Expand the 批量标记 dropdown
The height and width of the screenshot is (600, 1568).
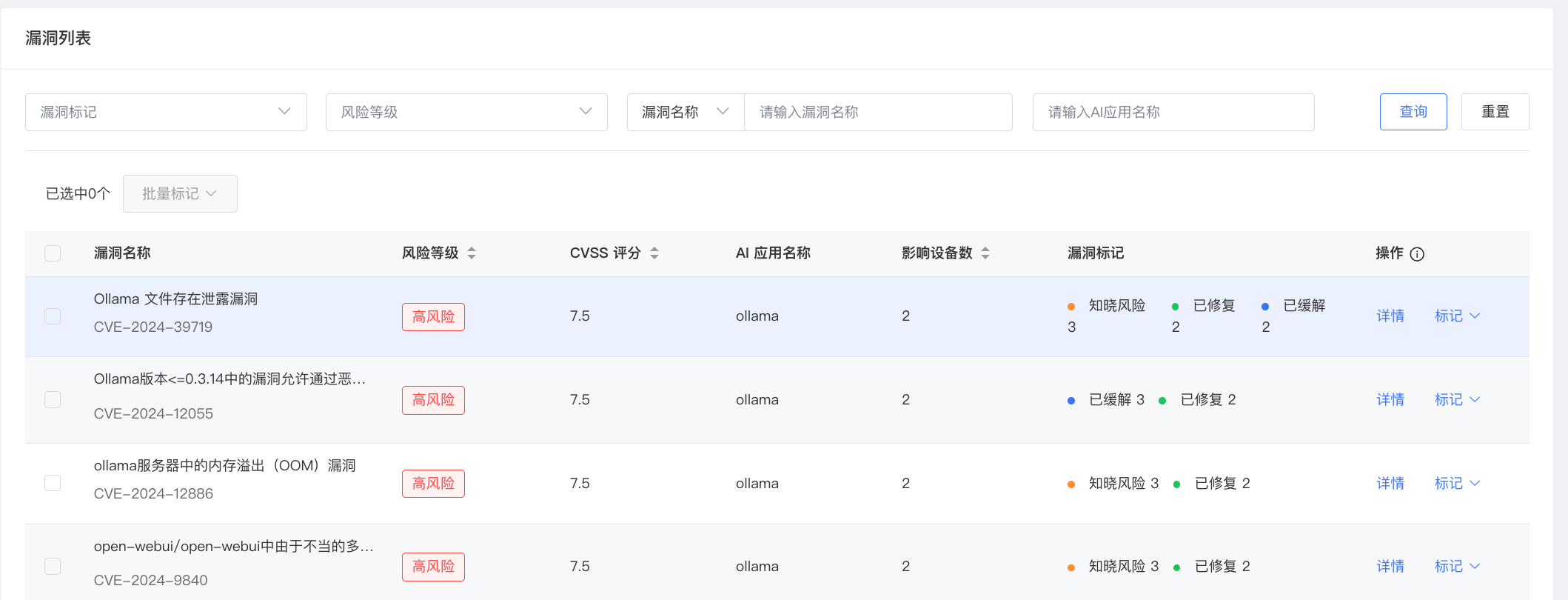pyautogui.click(x=180, y=194)
